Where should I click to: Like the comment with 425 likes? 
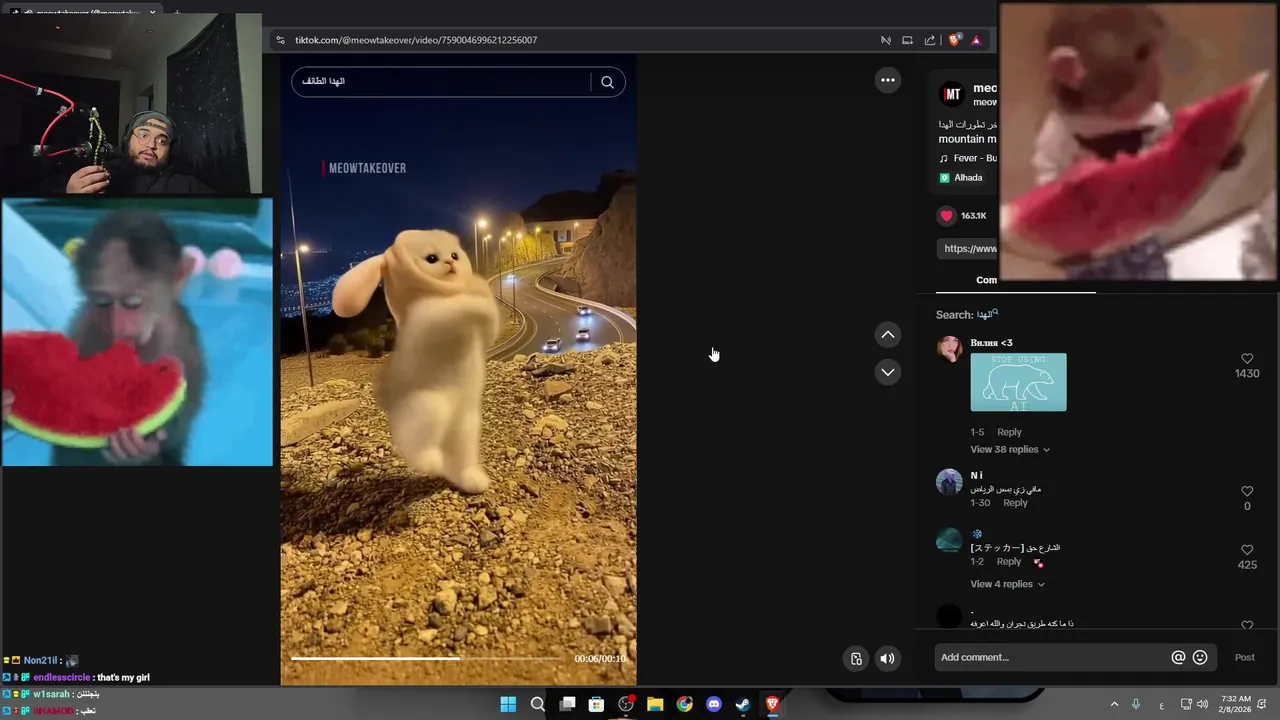1247,550
